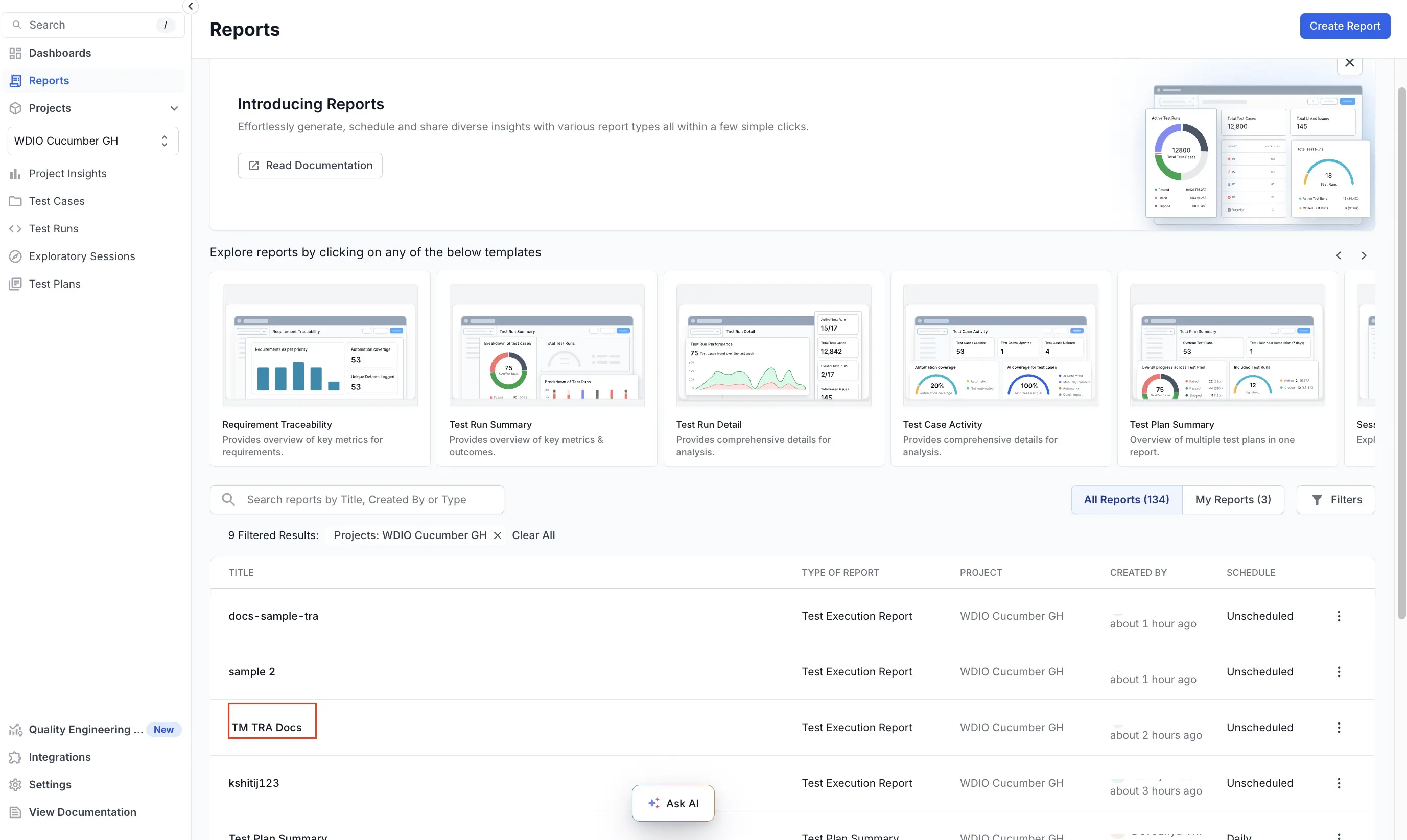Image resolution: width=1407 pixels, height=840 pixels.
Task: Click the View Documentation page icon
Action: pos(15,812)
